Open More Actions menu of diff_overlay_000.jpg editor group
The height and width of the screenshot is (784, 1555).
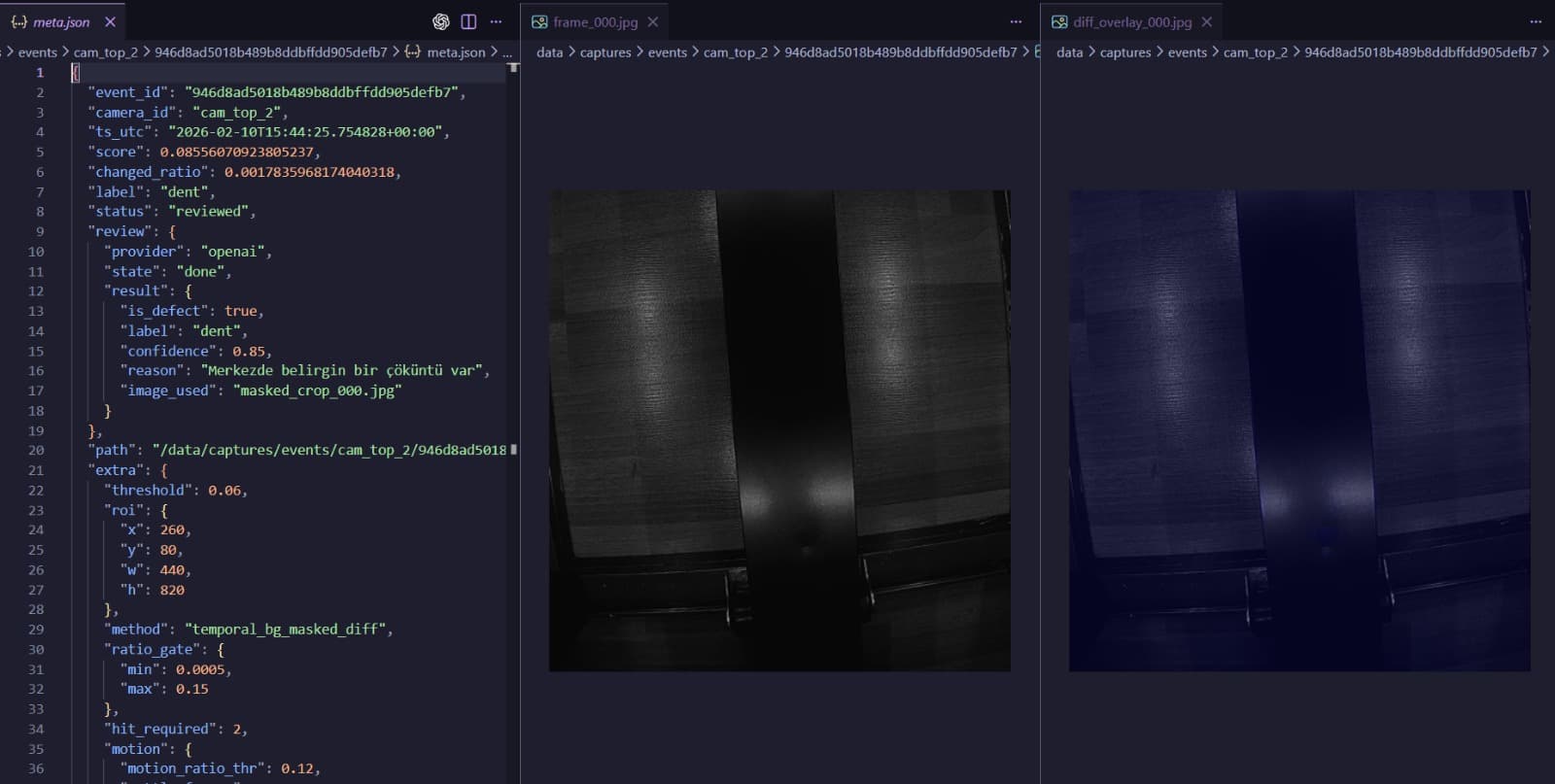click(x=1536, y=21)
